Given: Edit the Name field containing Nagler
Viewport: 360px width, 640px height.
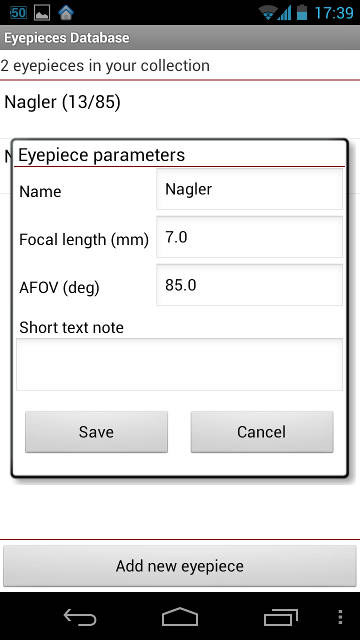Looking at the screenshot, I should (x=249, y=189).
